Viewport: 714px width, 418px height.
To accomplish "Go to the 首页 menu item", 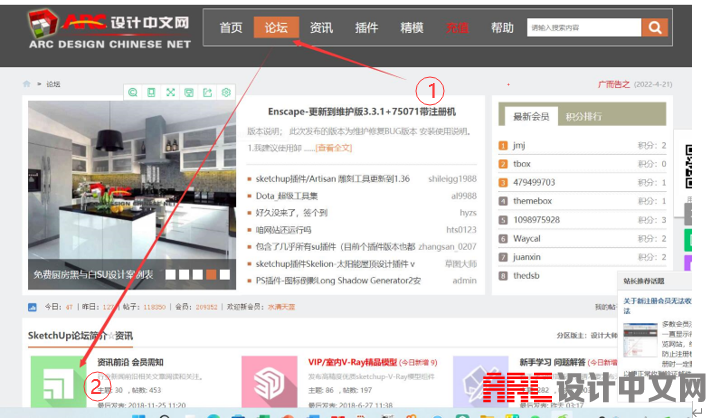I will pyautogui.click(x=231, y=28).
